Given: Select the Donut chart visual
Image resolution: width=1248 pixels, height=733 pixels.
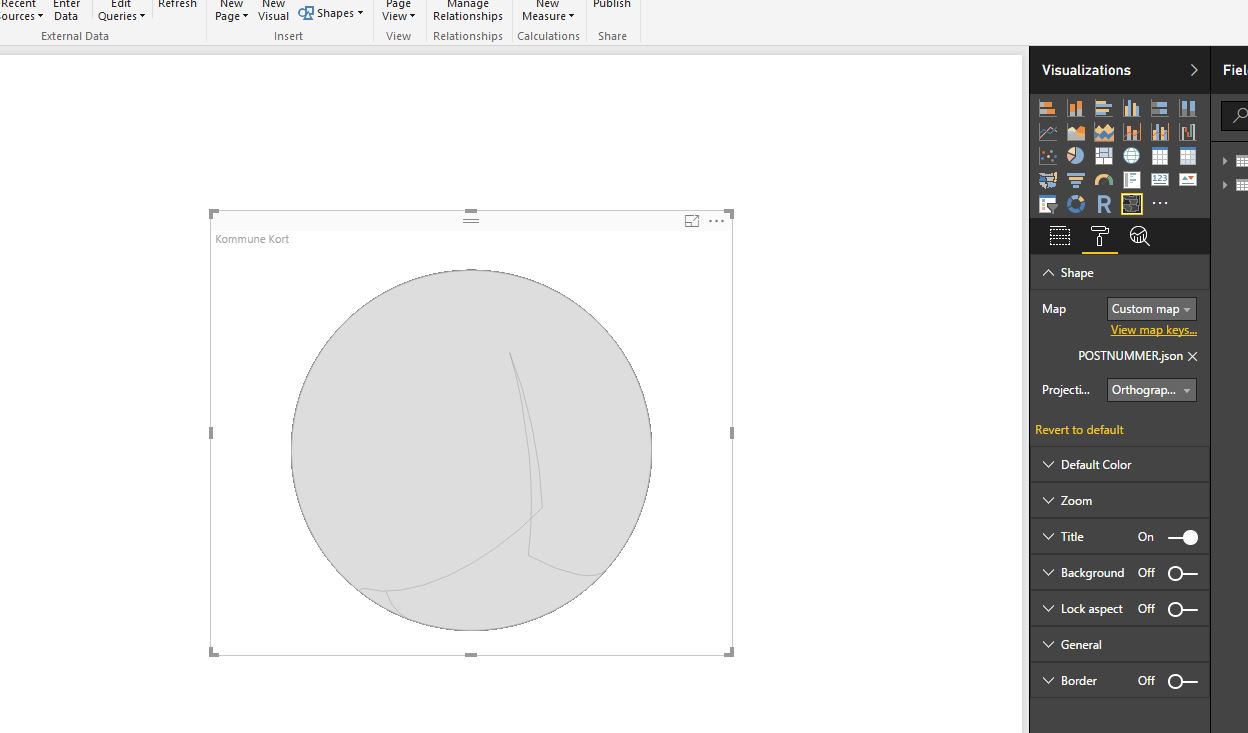Looking at the screenshot, I should coord(1075,204).
